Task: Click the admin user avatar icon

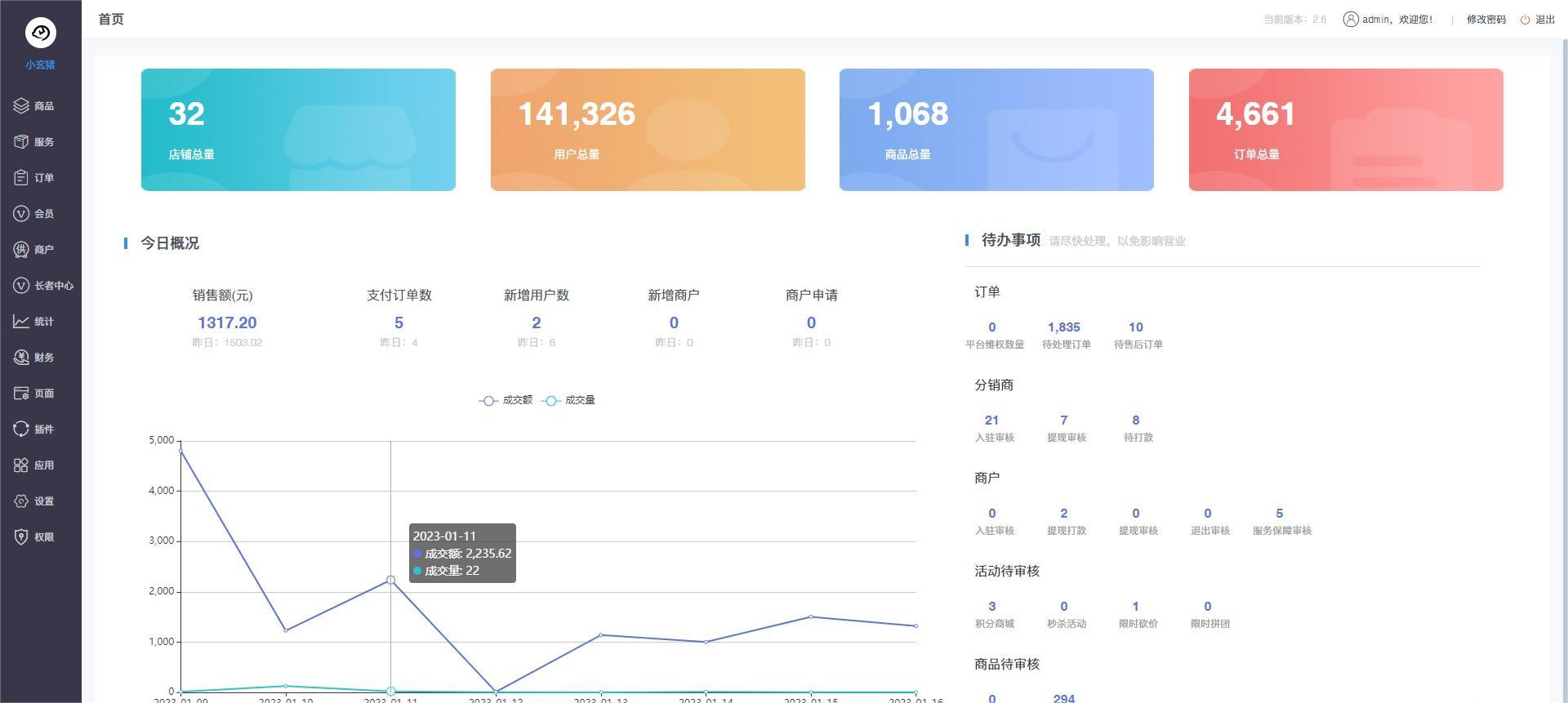Action: pyautogui.click(x=1351, y=20)
